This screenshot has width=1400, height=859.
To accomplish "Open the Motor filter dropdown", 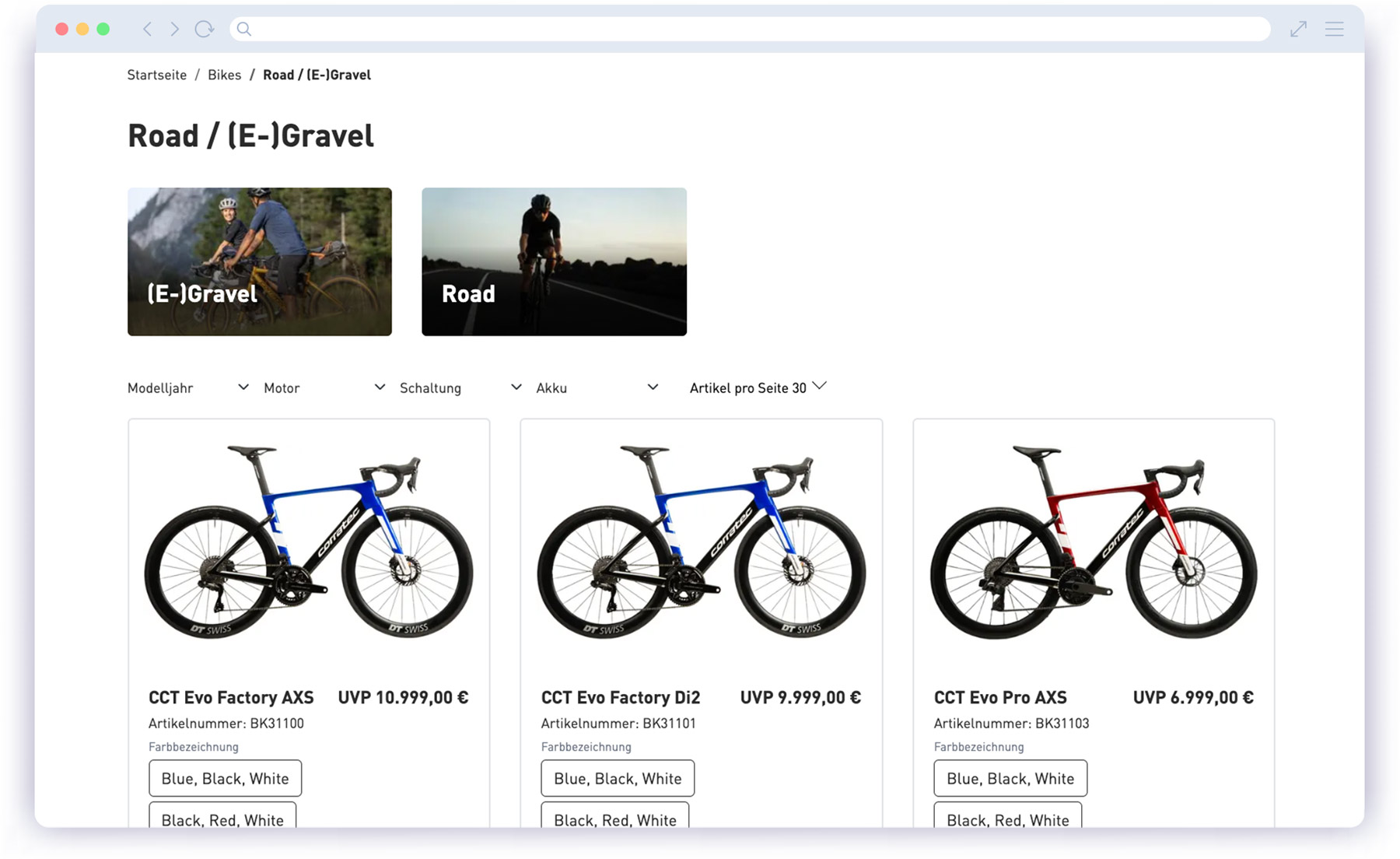I will pos(324,387).
